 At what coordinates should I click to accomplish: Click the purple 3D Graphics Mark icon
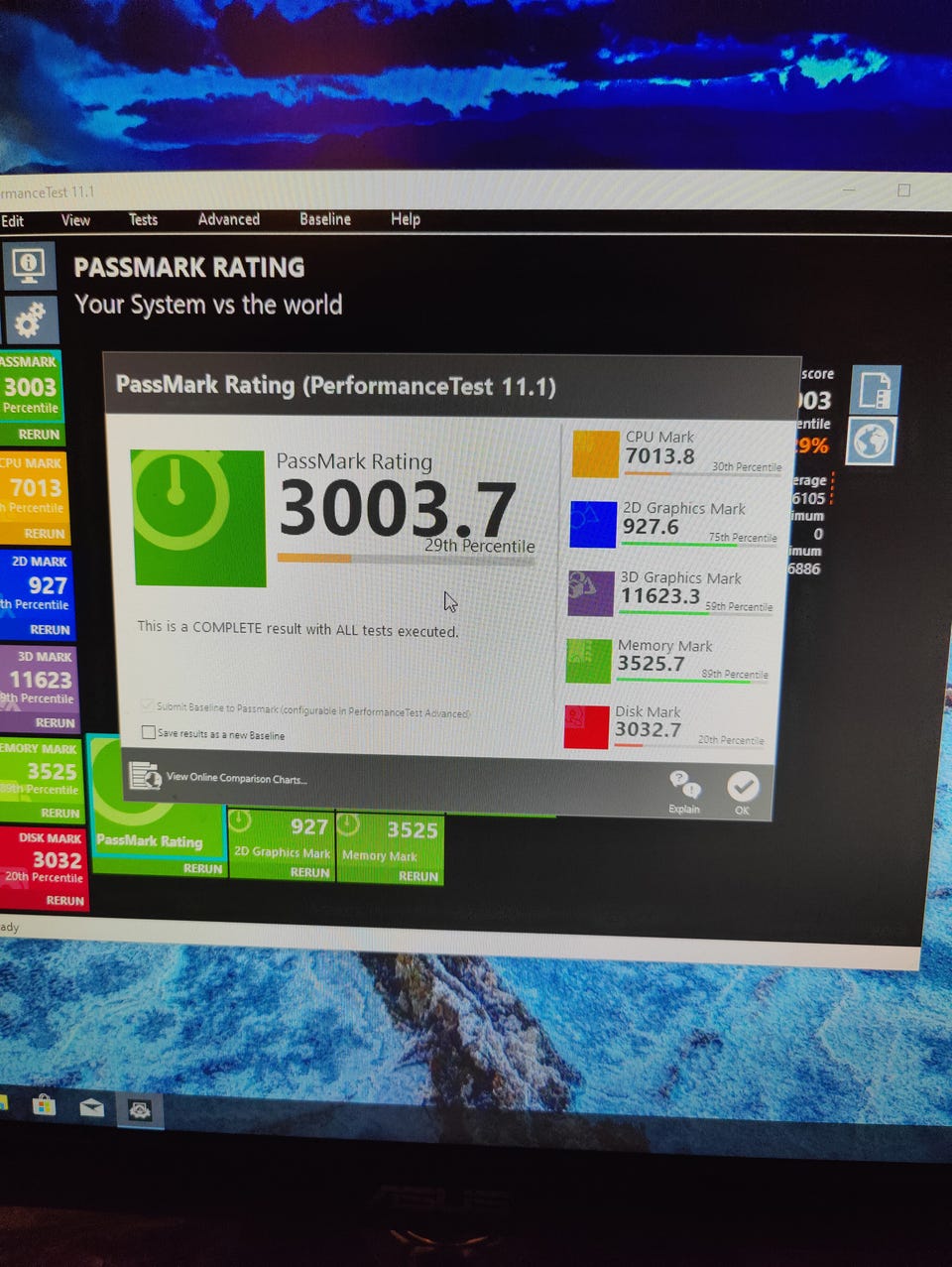click(591, 593)
